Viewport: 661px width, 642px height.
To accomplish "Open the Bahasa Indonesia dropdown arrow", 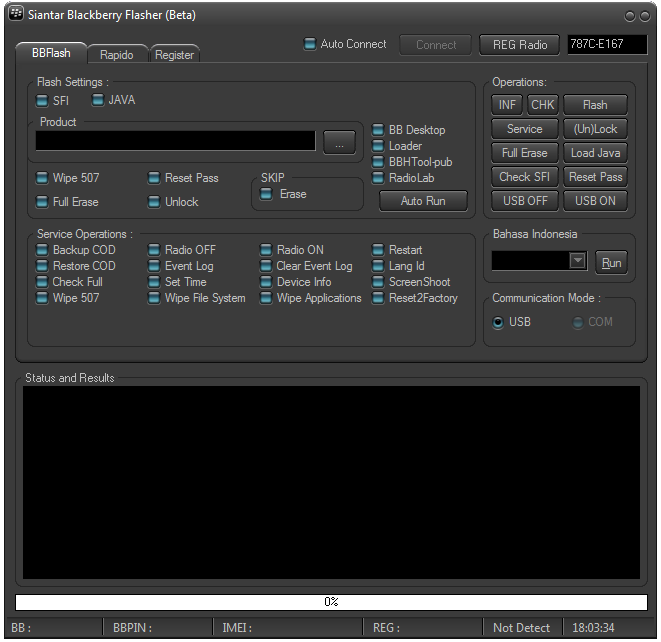I will [578, 261].
